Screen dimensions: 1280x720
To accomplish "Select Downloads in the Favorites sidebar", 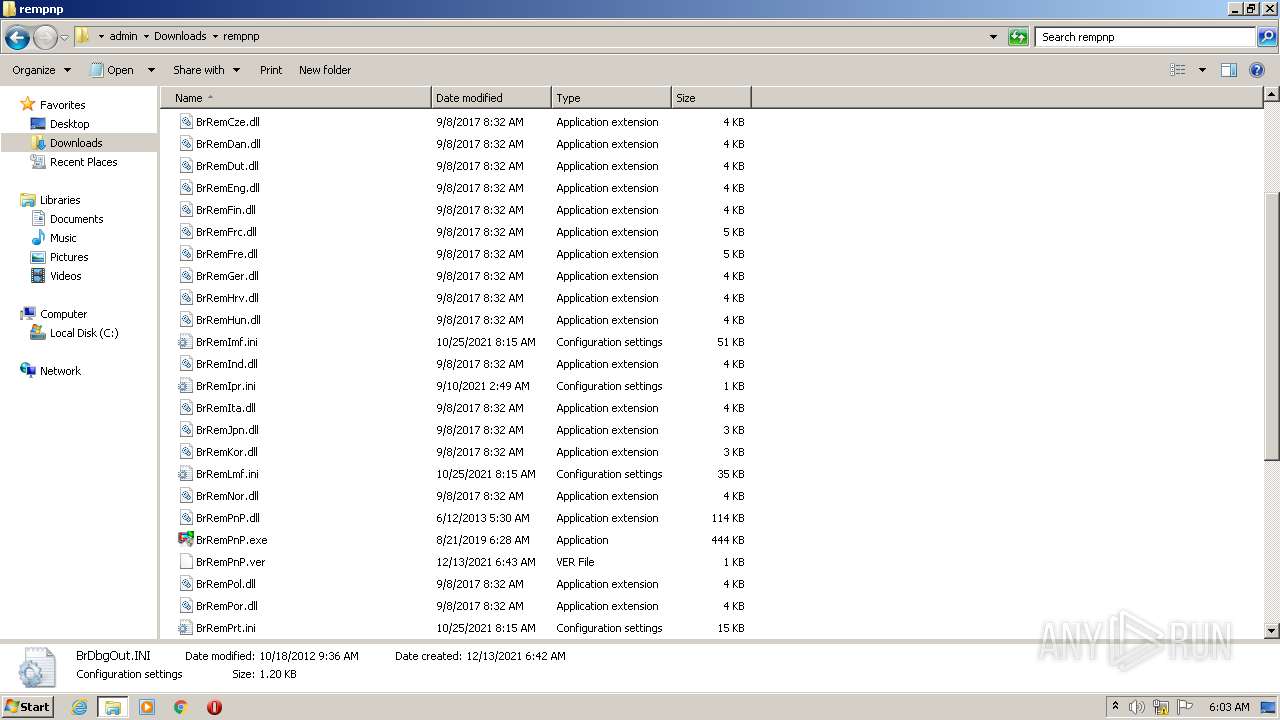I will click(x=76, y=143).
